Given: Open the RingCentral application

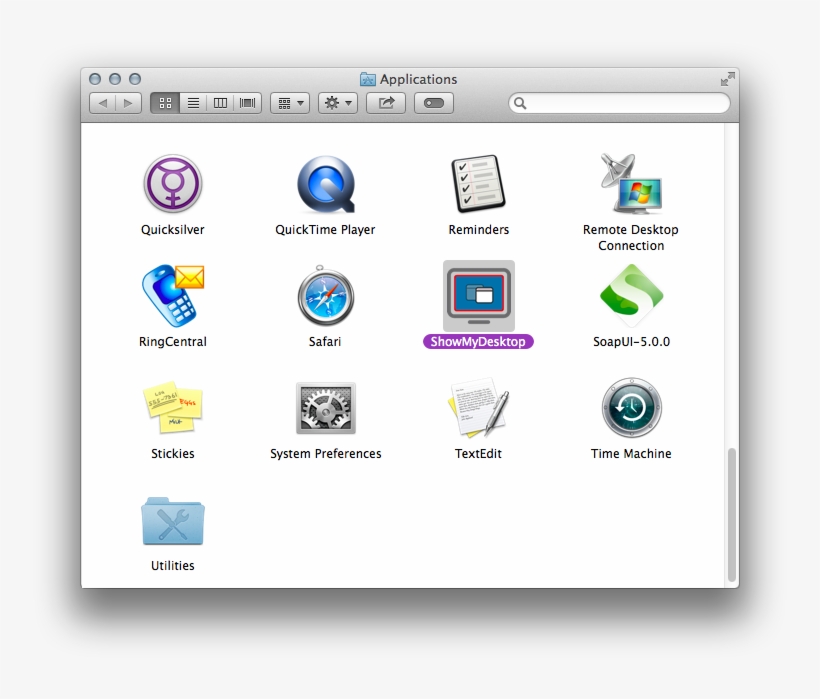Looking at the screenshot, I should [172, 297].
